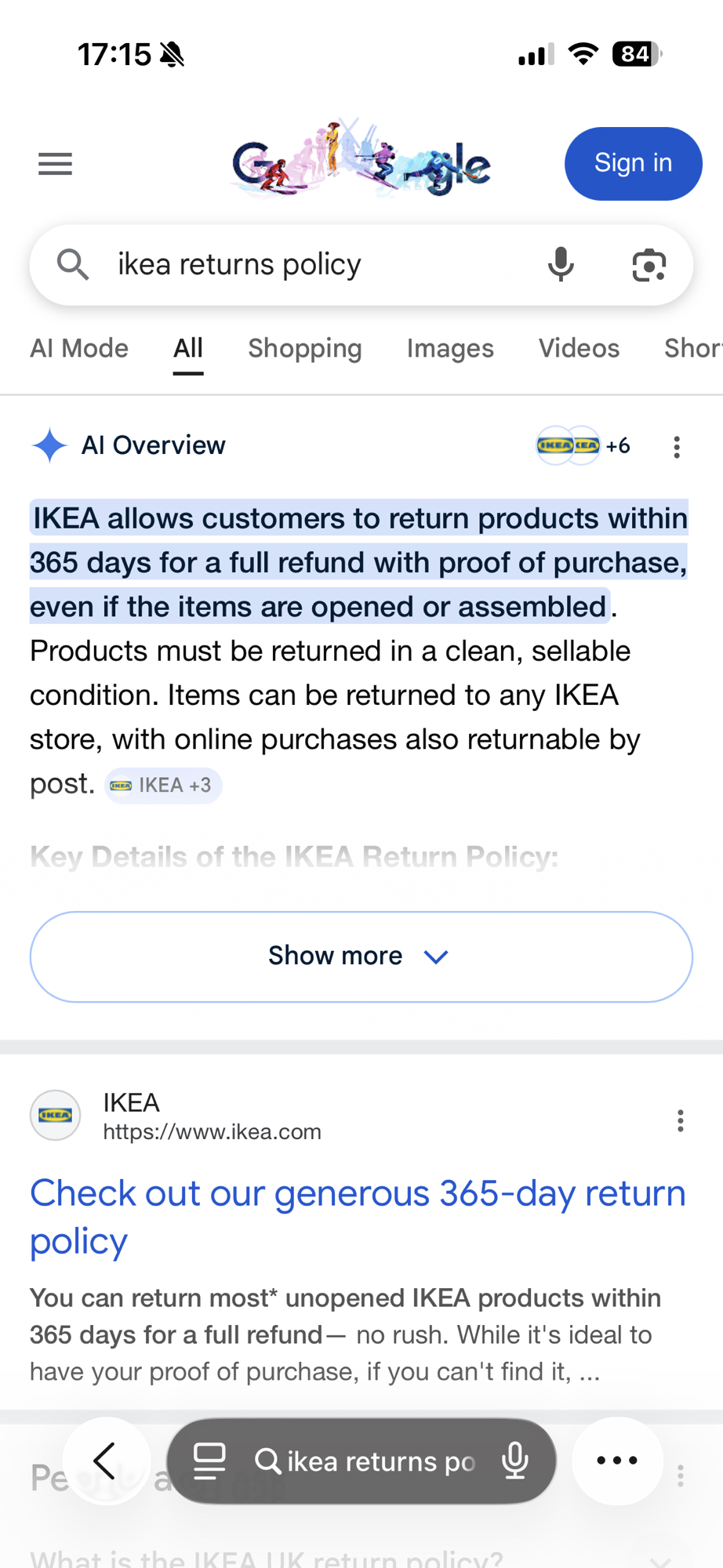Expand AI Overview with Show more

click(x=361, y=956)
